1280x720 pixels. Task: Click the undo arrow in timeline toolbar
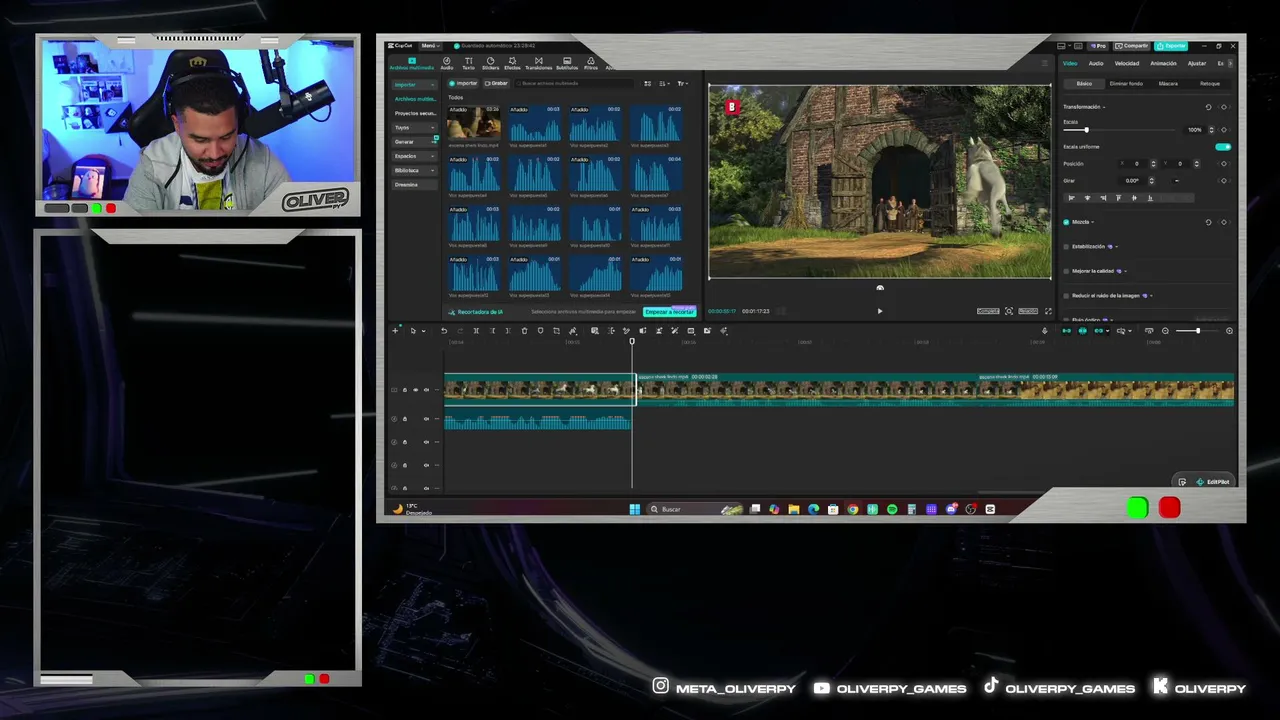(444, 331)
